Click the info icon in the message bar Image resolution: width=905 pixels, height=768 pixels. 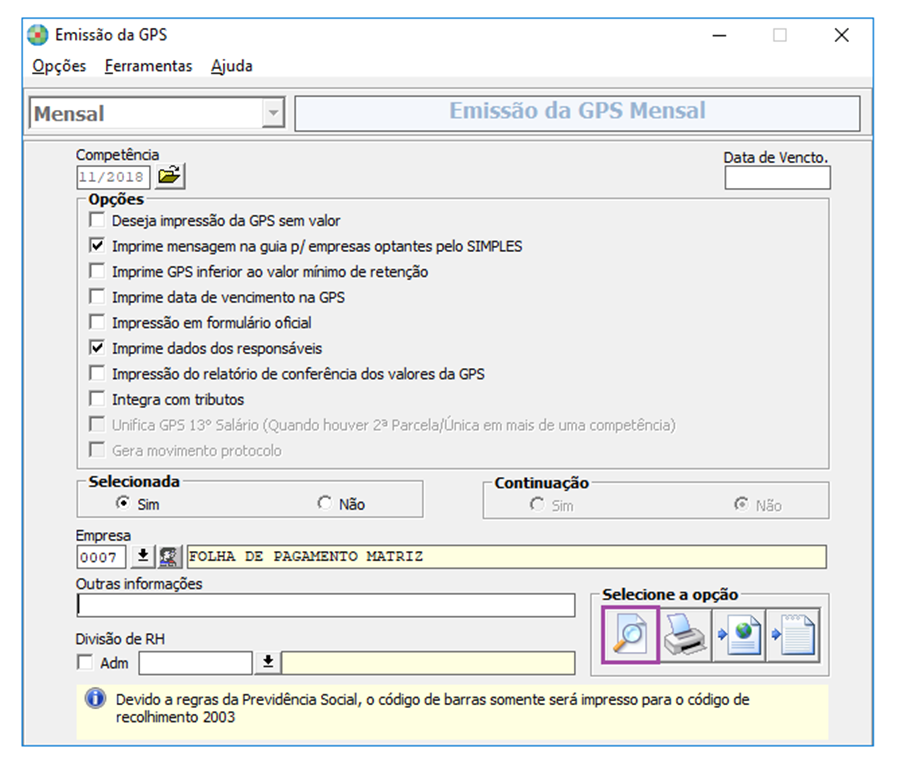pos(93,700)
